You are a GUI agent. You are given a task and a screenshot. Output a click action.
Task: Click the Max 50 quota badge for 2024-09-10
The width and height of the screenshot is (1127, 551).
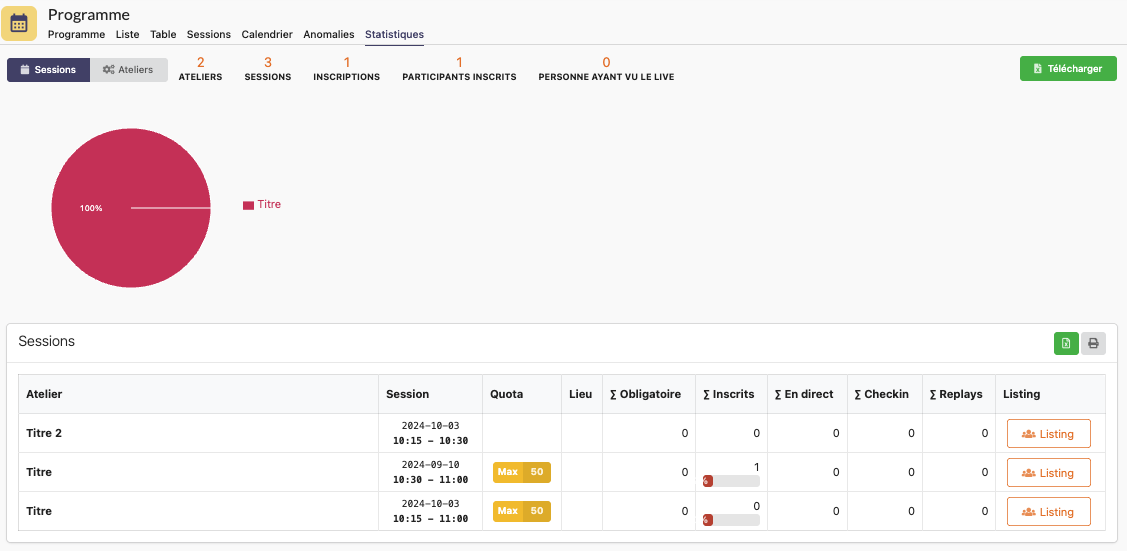click(521, 472)
